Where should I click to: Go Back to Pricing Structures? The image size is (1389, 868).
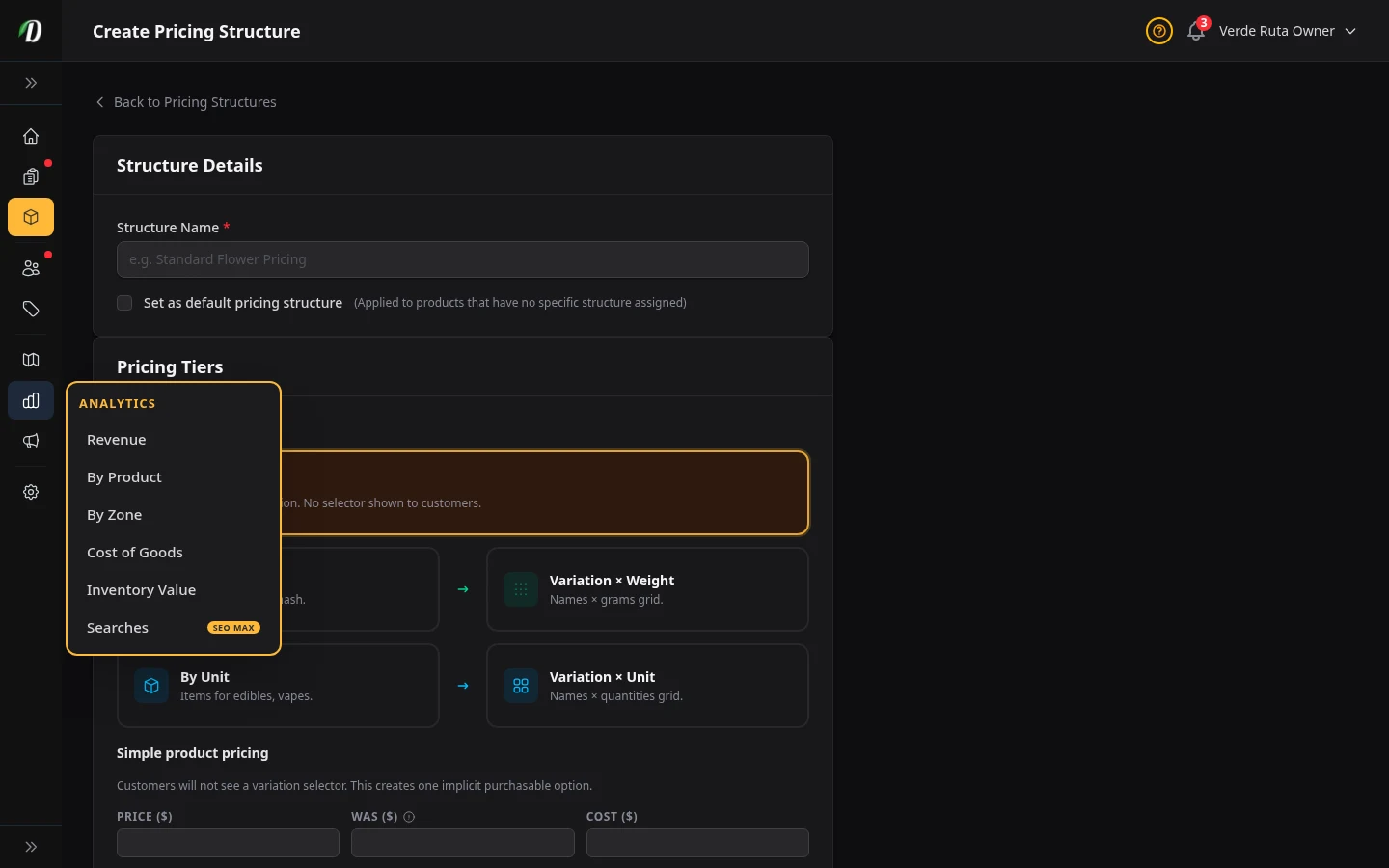(186, 102)
